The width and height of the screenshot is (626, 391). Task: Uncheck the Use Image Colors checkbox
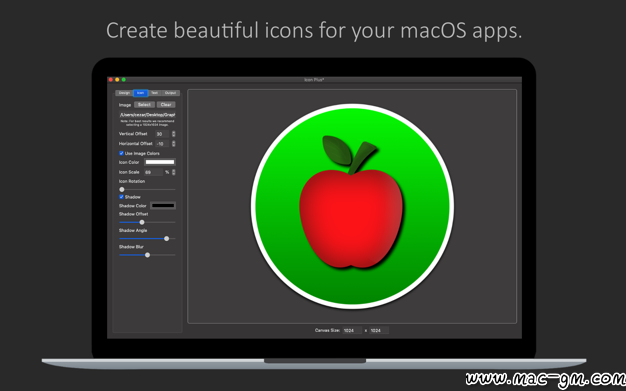(121, 153)
